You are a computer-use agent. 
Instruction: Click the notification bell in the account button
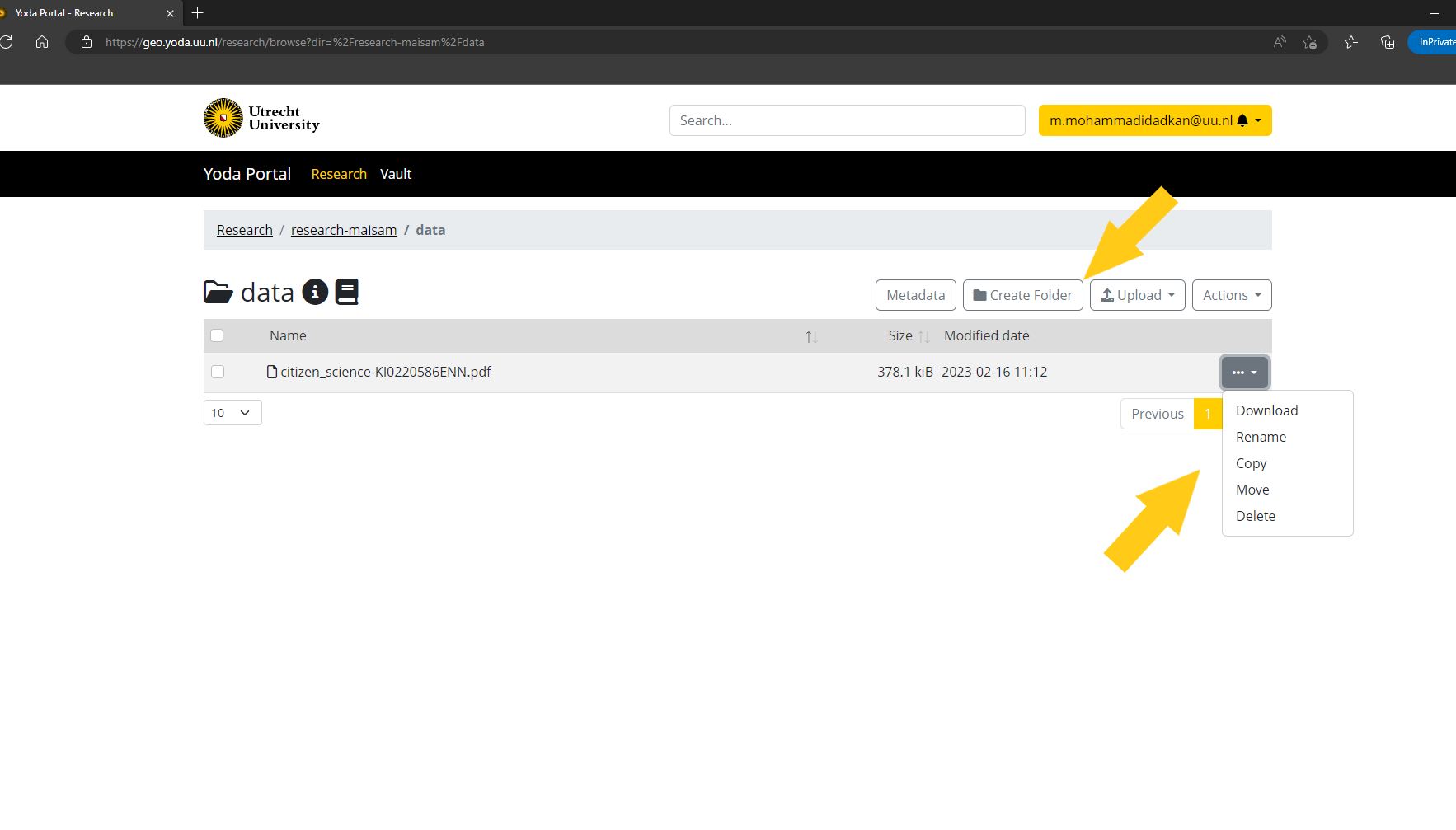pyautogui.click(x=1242, y=120)
